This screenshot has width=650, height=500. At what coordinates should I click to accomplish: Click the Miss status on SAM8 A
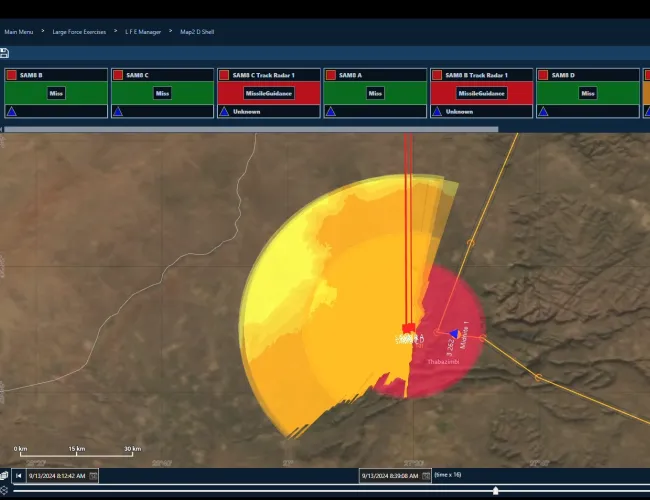coord(375,93)
